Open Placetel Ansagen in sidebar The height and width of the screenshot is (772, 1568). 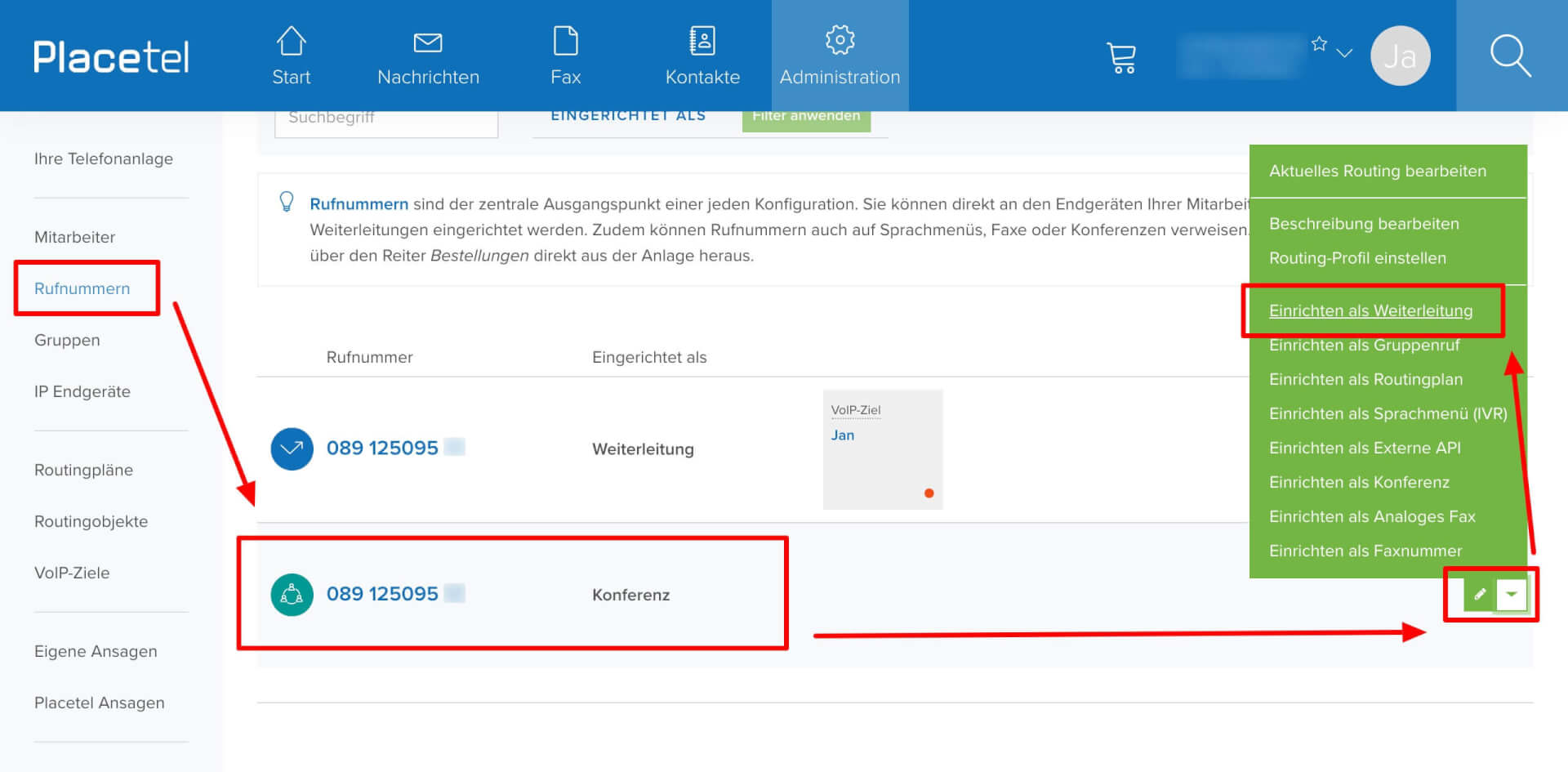coord(99,703)
